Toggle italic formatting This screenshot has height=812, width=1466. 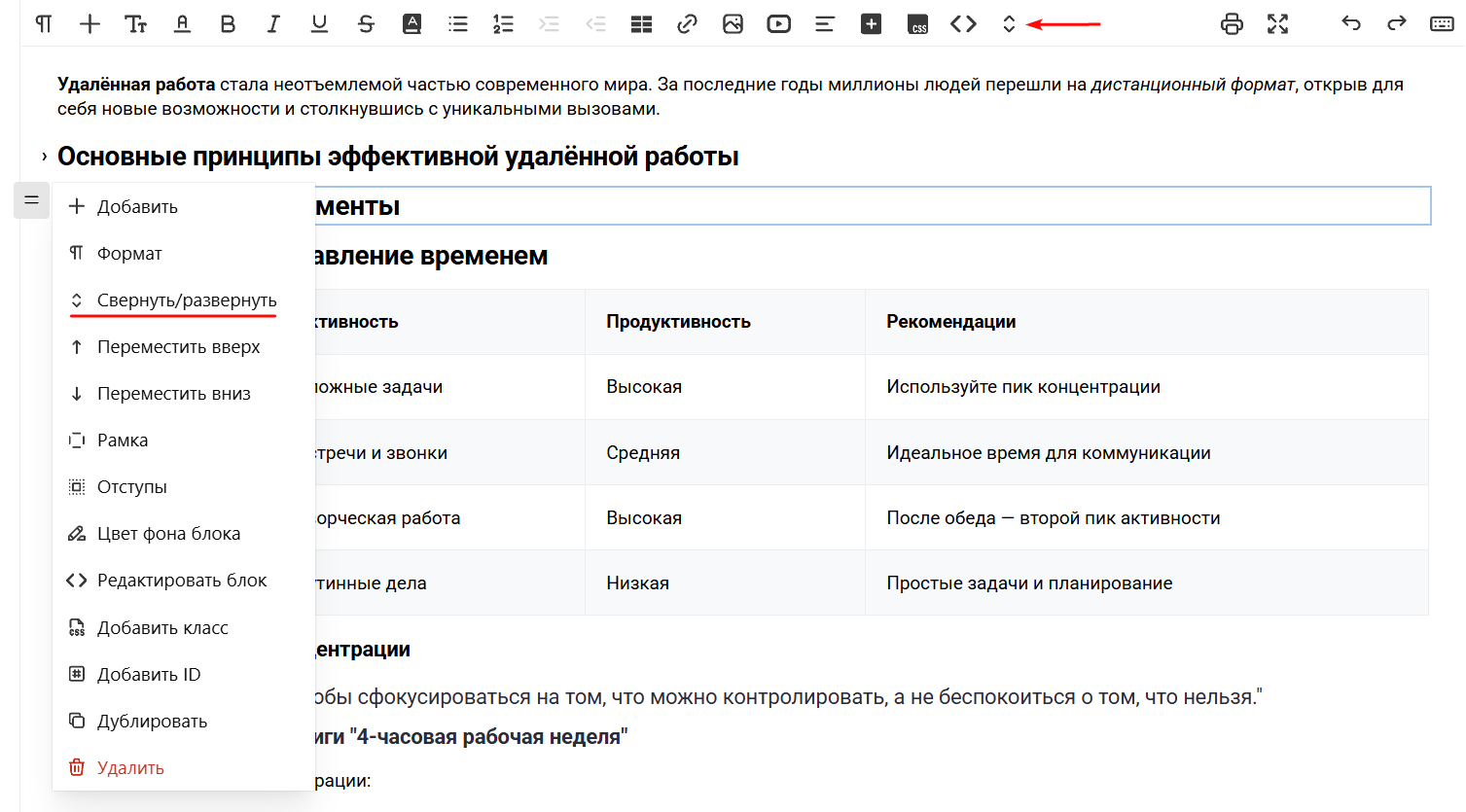[273, 24]
